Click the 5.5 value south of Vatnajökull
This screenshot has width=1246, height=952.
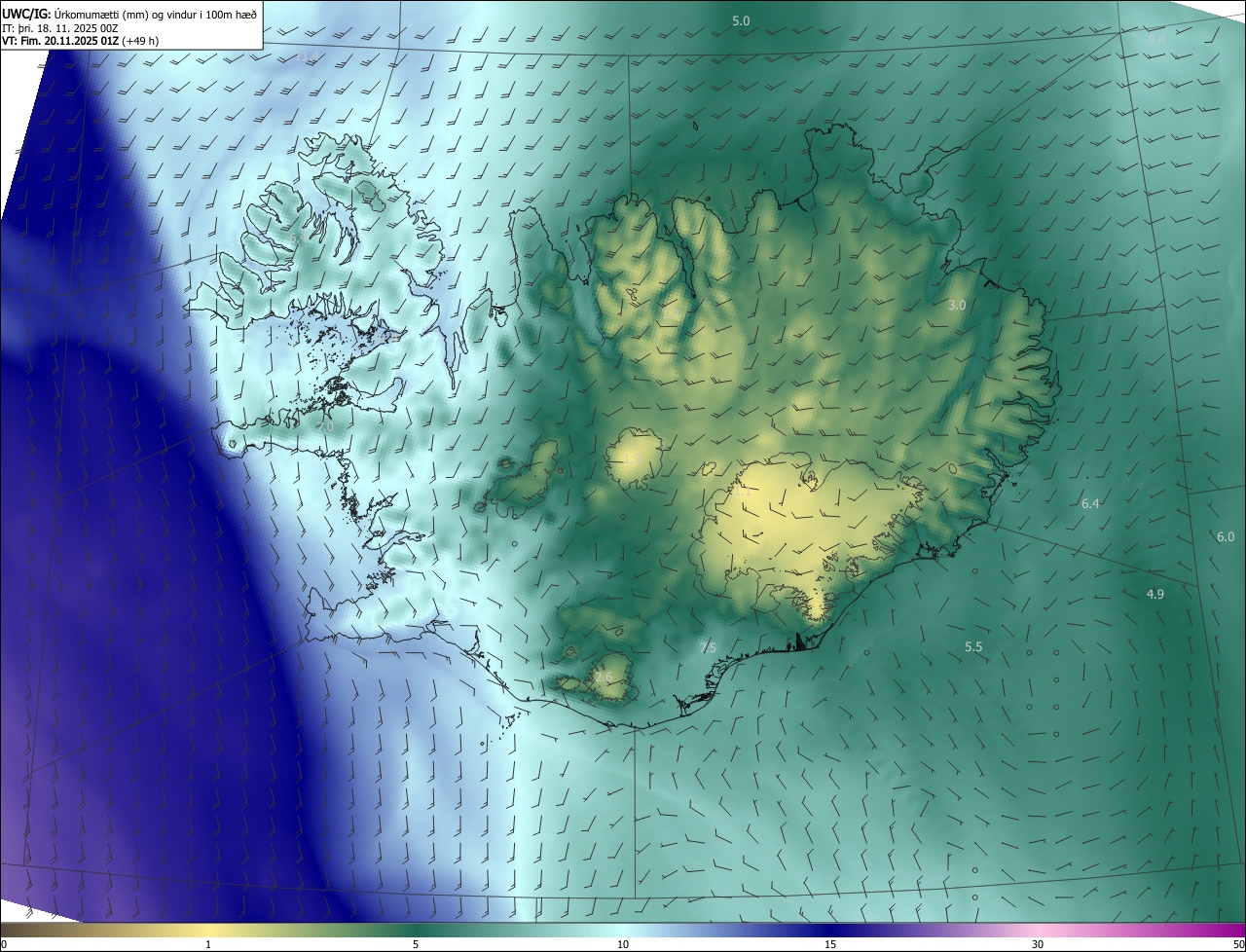click(x=973, y=646)
